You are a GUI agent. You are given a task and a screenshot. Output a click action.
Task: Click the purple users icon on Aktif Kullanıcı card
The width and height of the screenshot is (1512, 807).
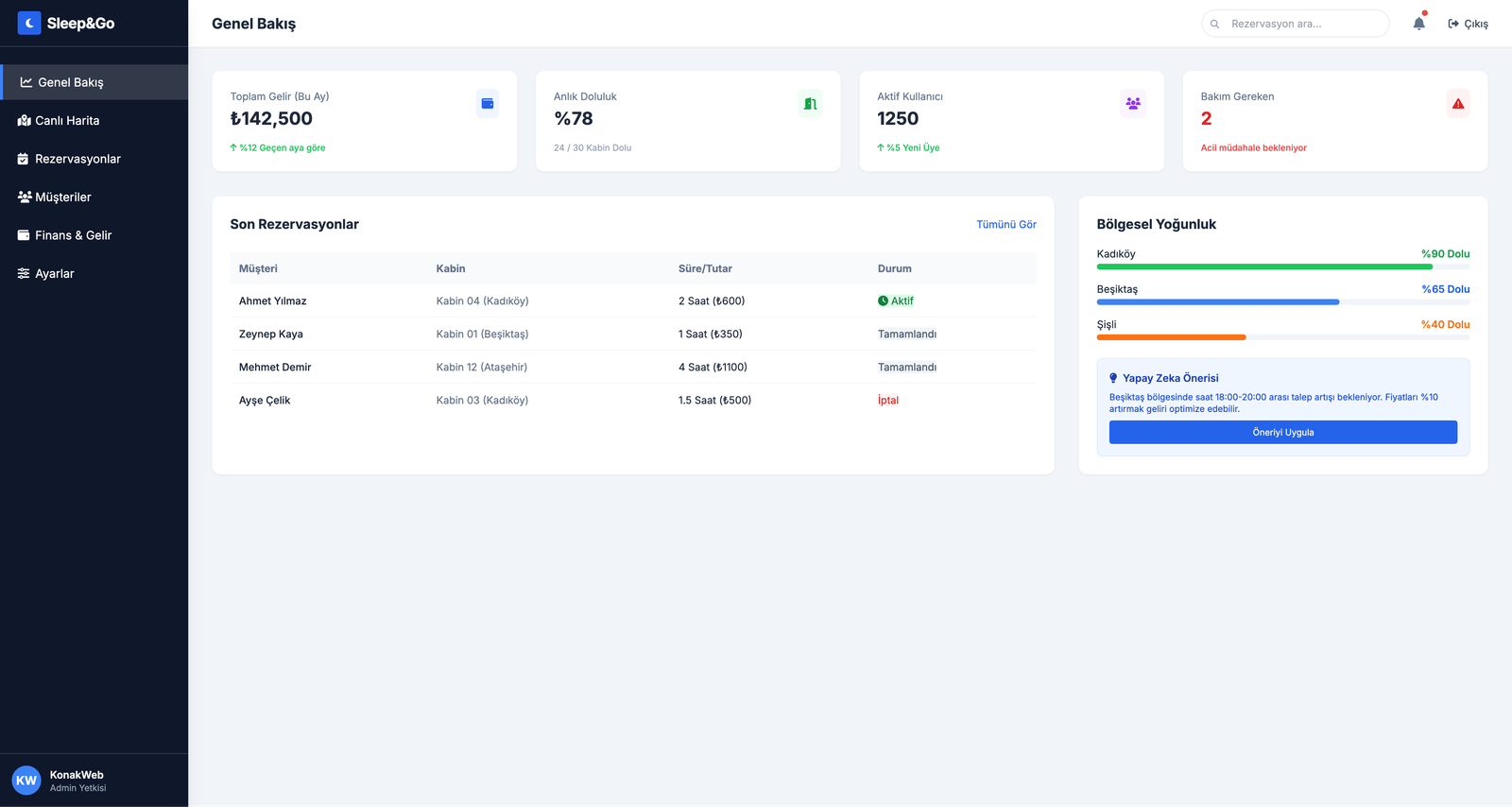pos(1133,104)
